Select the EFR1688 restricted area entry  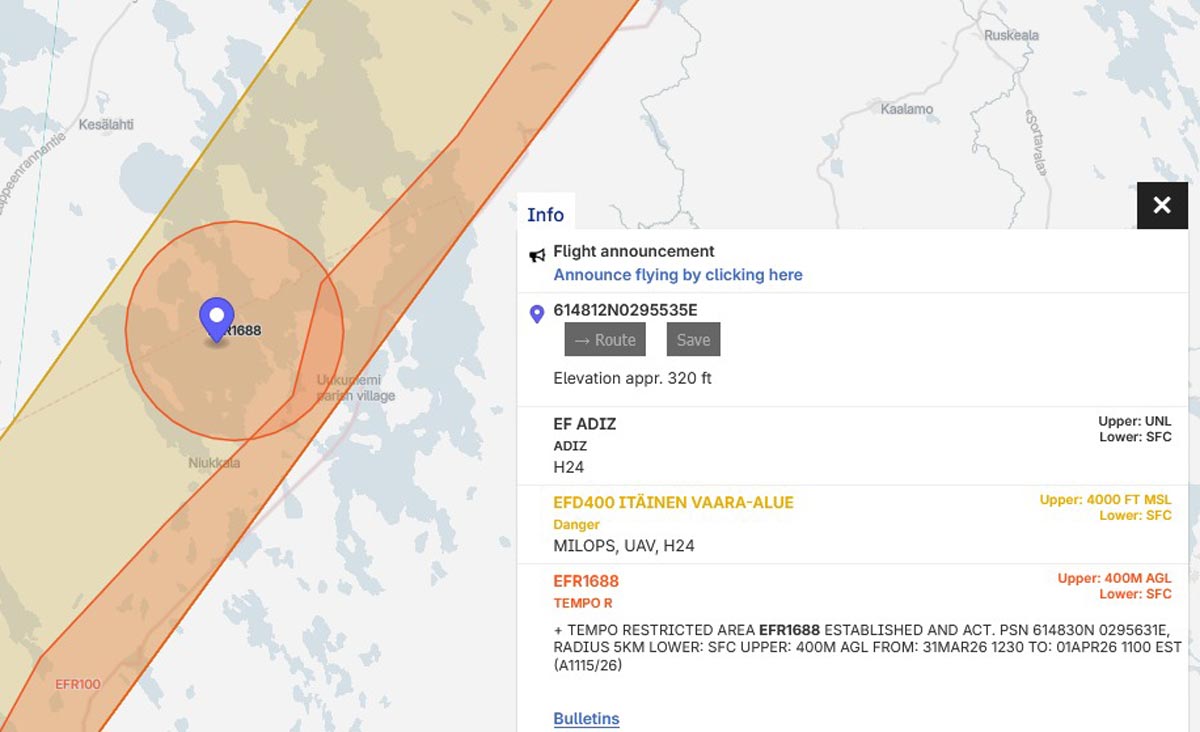pyautogui.click(x=586, y=581)
